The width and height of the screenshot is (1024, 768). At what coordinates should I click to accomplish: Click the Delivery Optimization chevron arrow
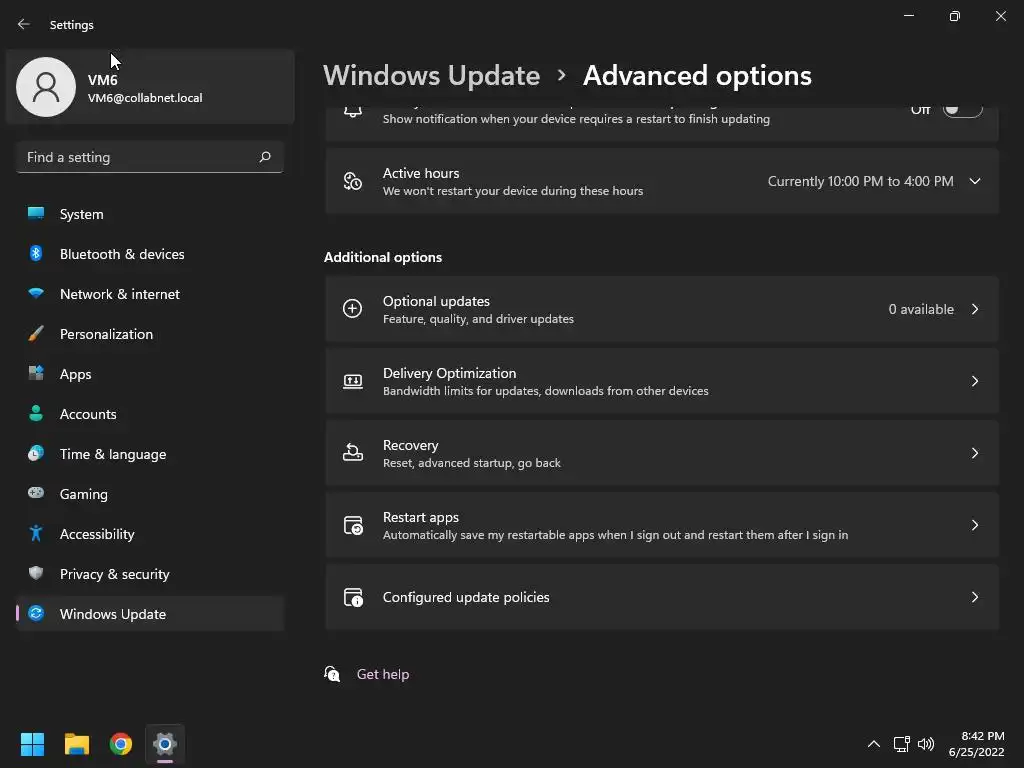coord(975,381)
